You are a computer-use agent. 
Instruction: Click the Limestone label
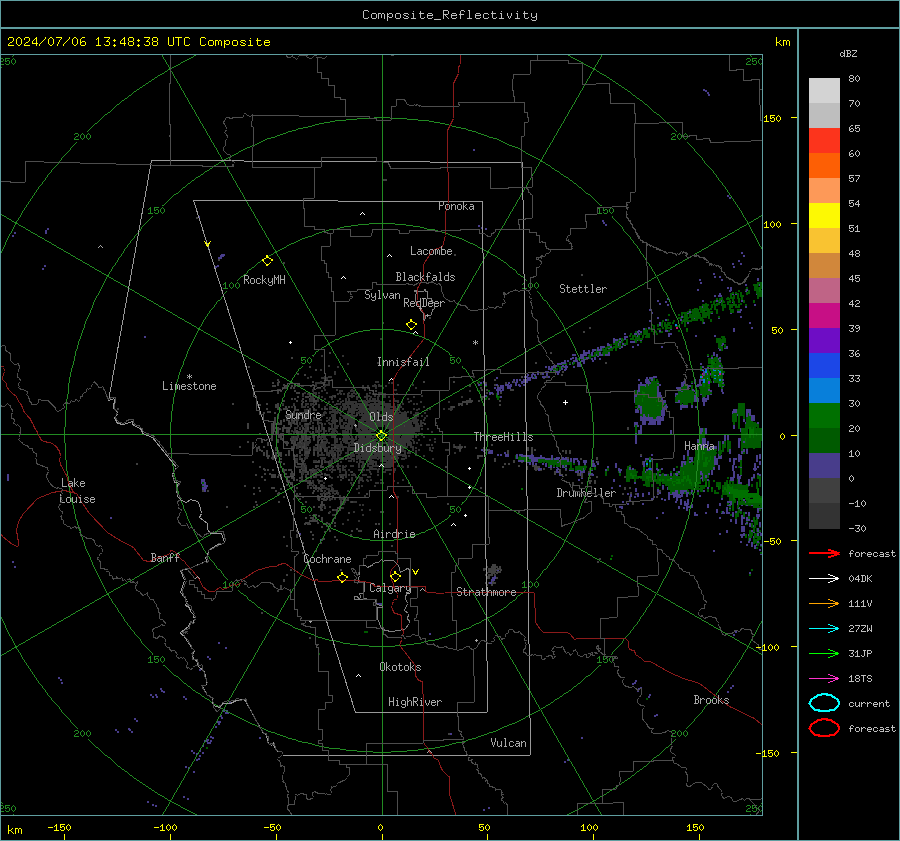(189, 386)
